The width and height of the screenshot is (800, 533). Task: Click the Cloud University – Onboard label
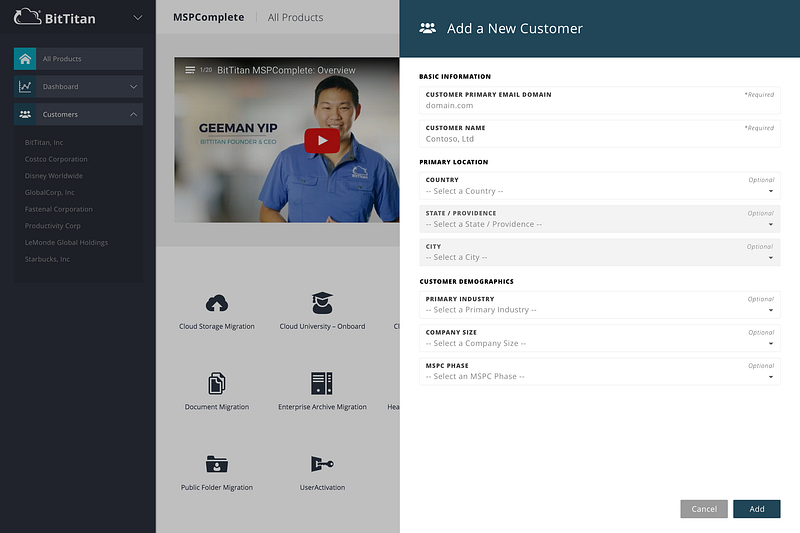point(322,326)
